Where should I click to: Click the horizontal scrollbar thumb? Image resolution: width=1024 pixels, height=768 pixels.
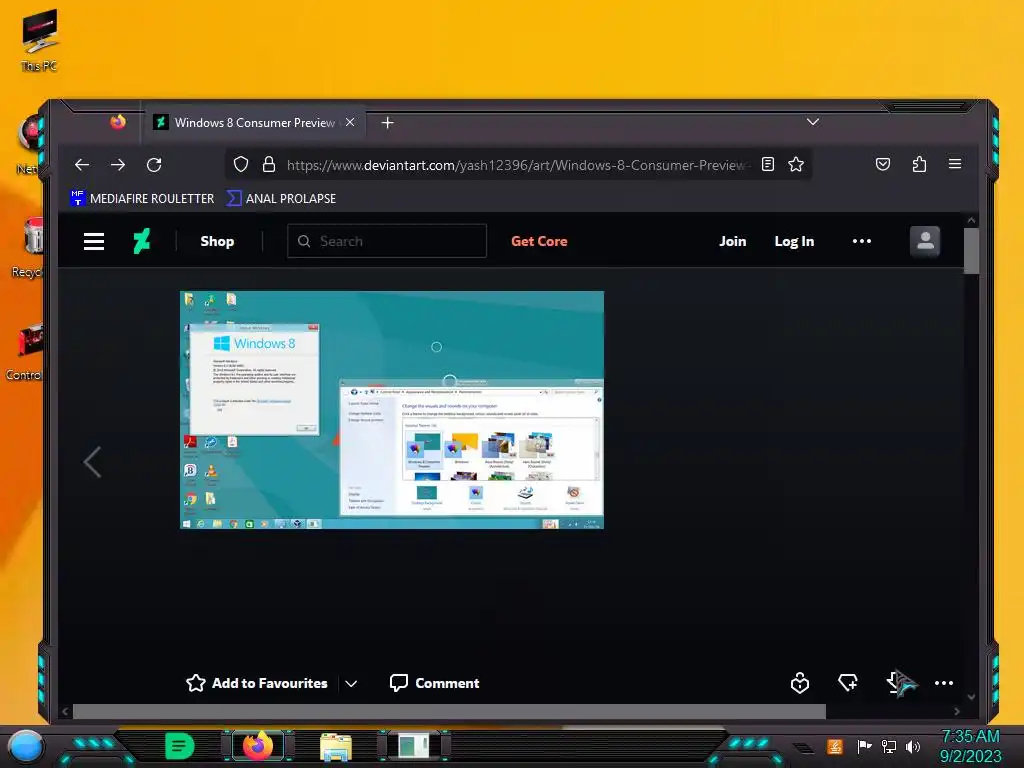(x=449, y=711)
